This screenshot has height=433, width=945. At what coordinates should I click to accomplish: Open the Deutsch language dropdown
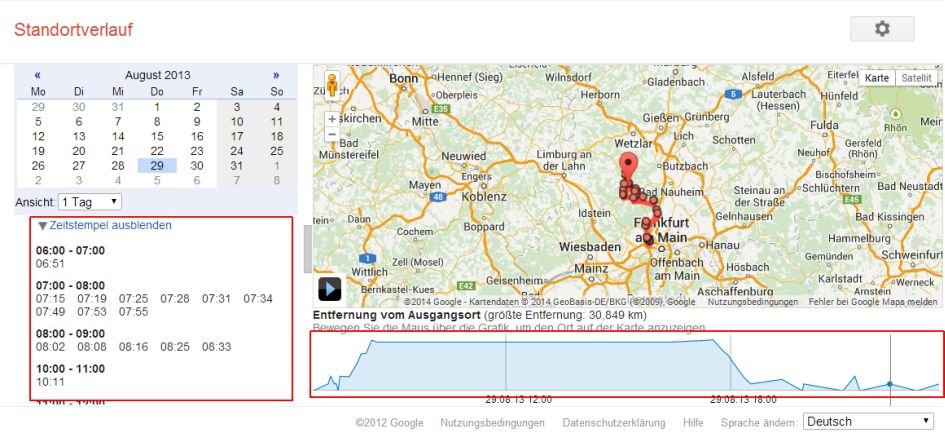tap(868, 422)
